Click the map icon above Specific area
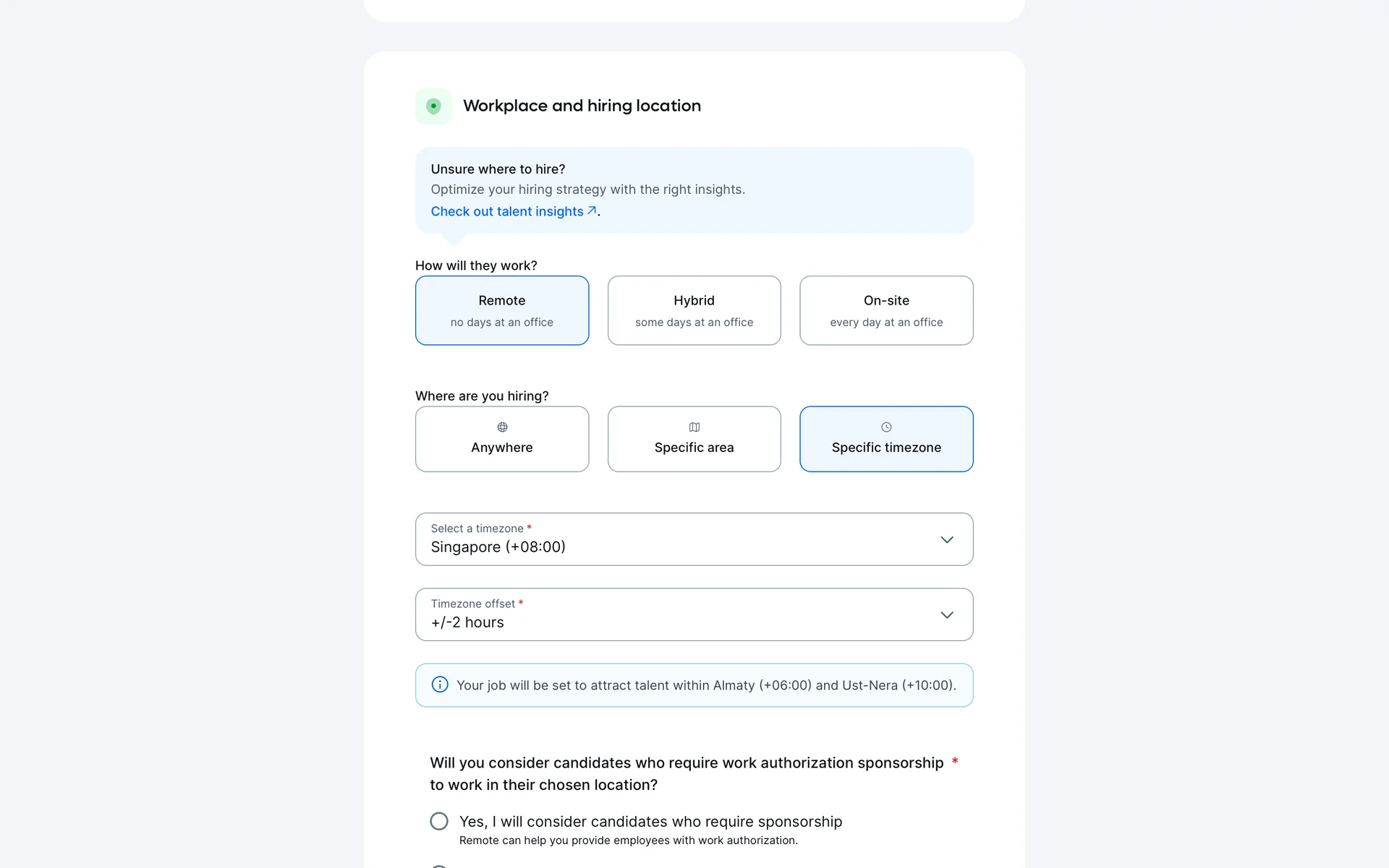The width and height of the screenshot is (1389, 868). pos(694,427)
